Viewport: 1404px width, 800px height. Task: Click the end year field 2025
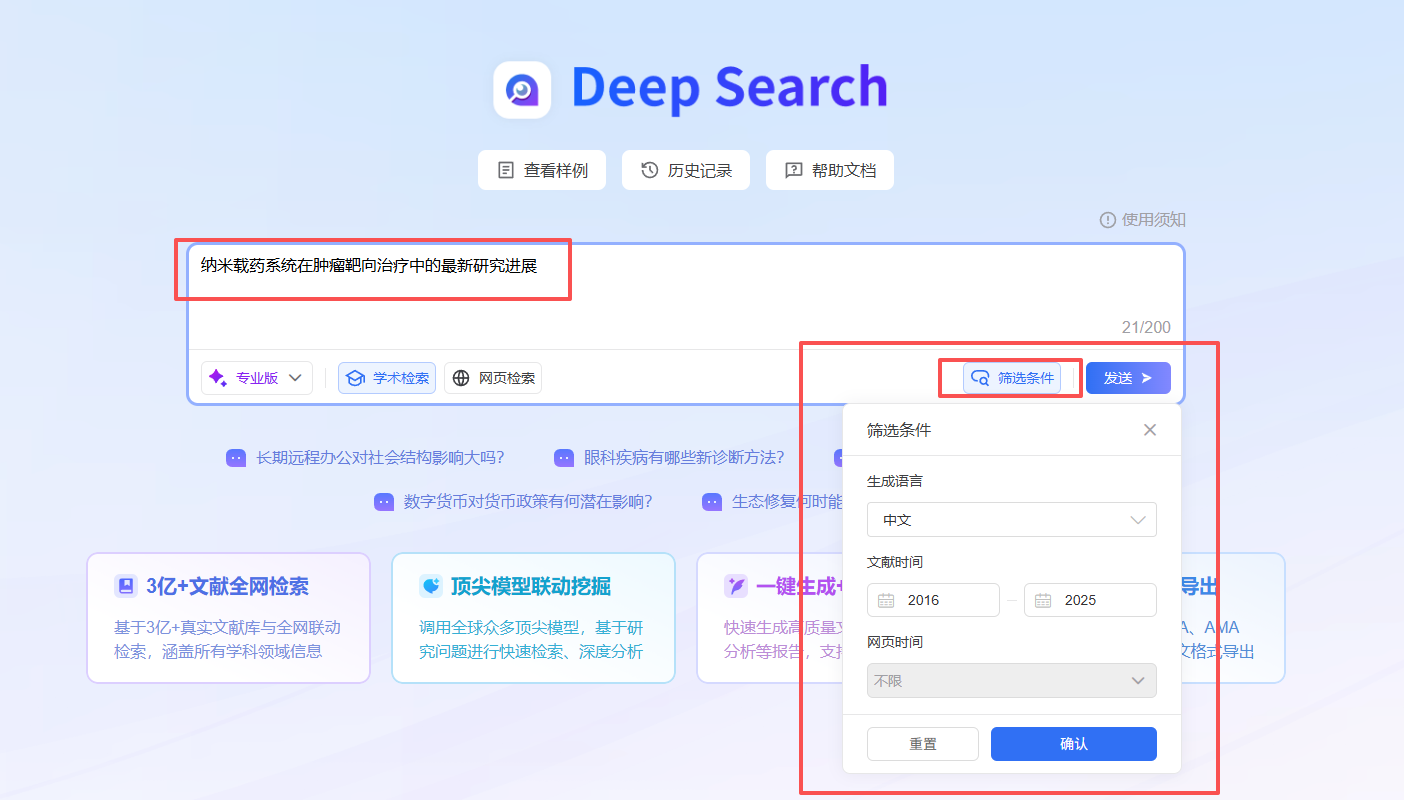click(1090, 600)
